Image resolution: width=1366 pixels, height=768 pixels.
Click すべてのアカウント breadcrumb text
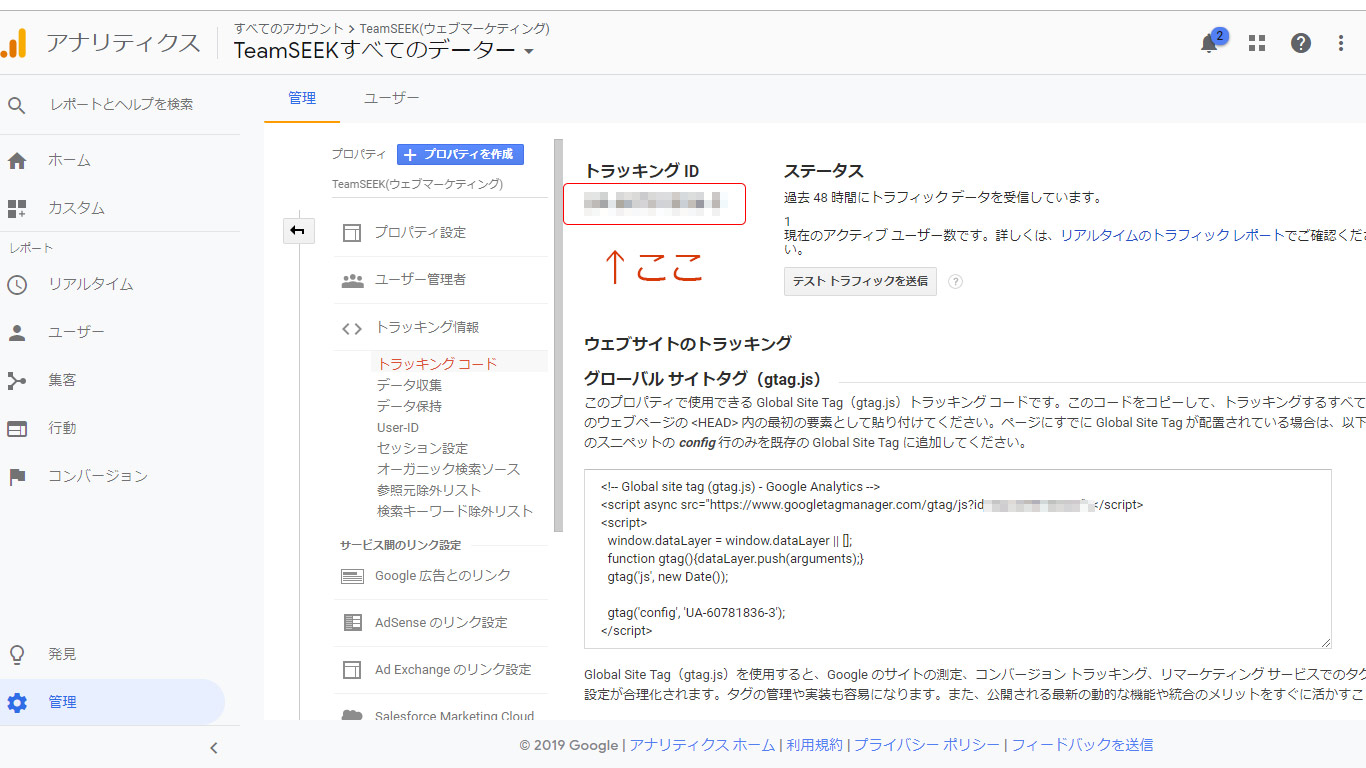pos(290,28)
